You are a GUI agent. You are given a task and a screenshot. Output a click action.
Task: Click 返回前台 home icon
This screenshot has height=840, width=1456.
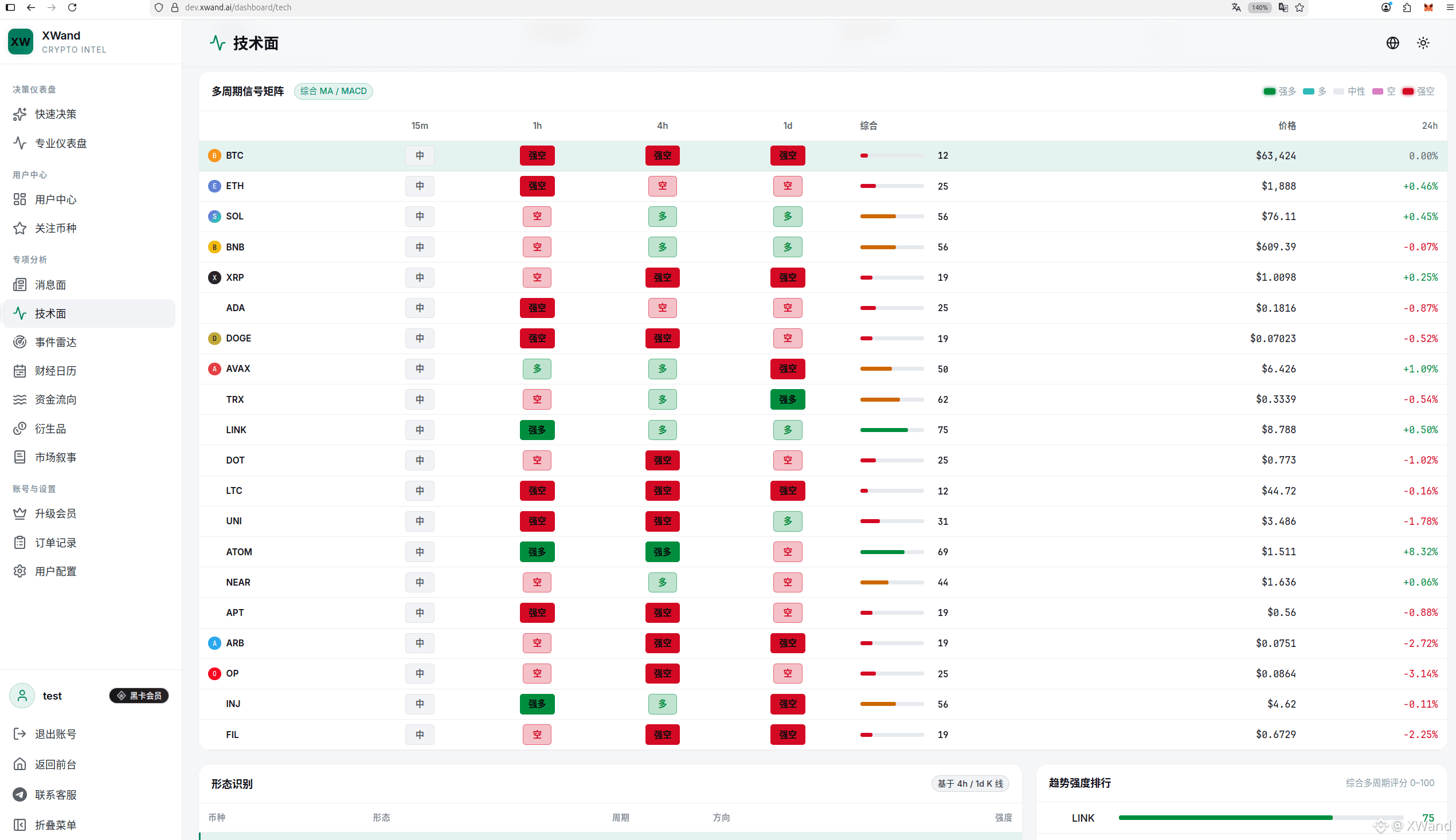pyautogui.click(x=19, y=764)
